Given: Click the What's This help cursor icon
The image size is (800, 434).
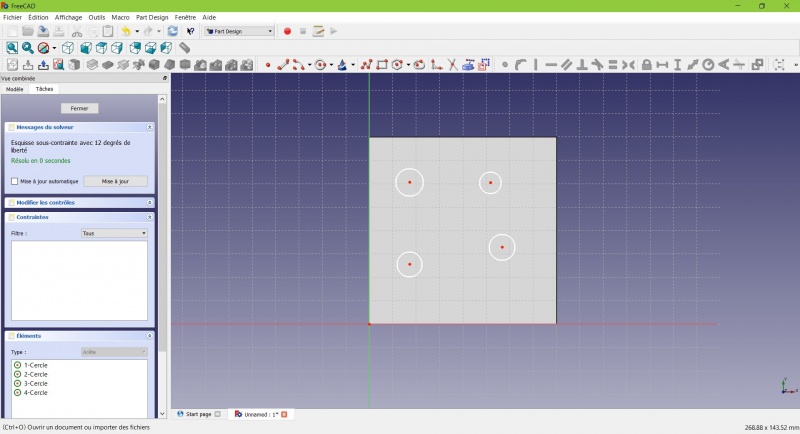Looking at the screenshot, I should point(190,31).
